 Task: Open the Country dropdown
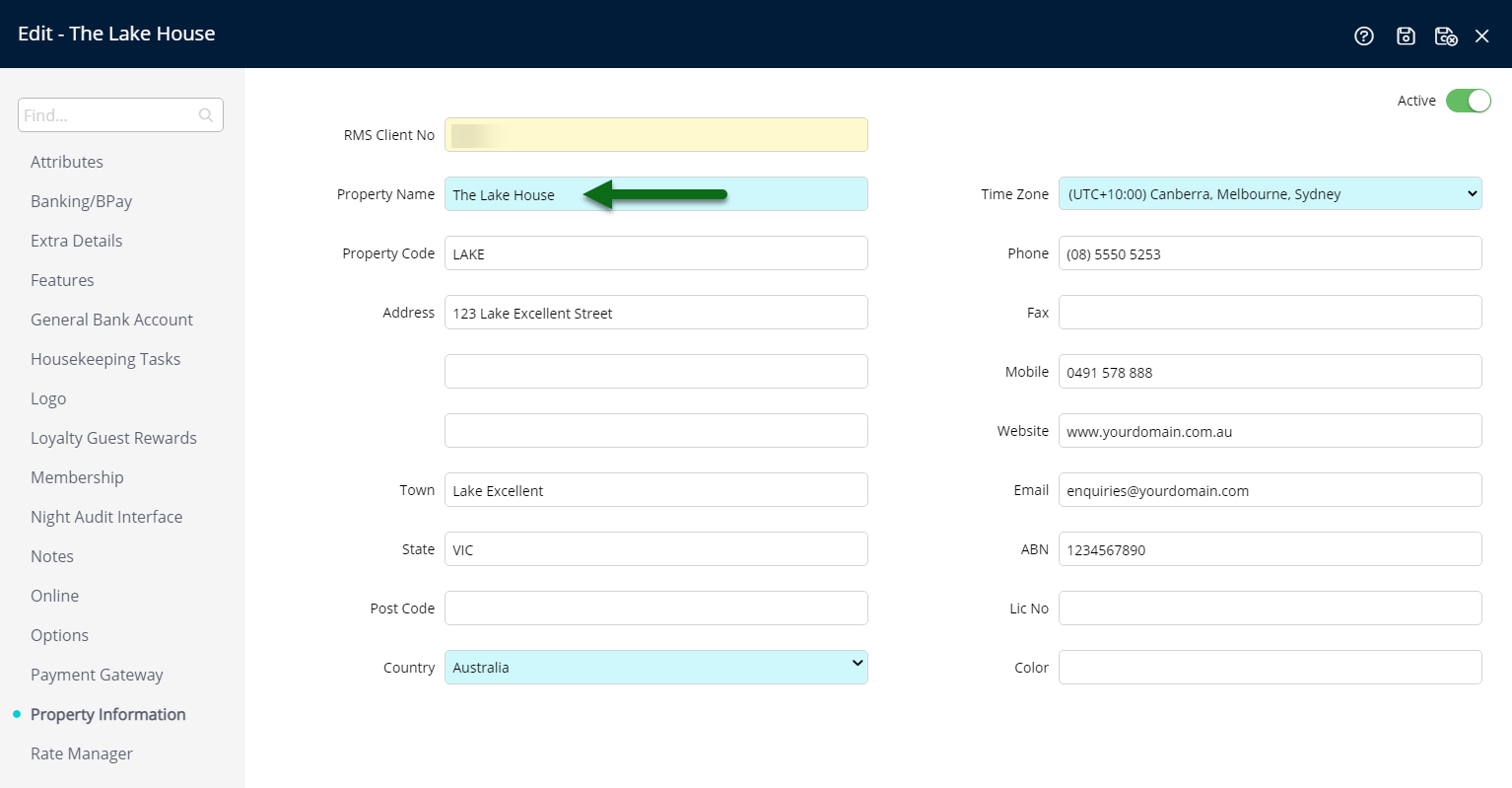[656, 667]
